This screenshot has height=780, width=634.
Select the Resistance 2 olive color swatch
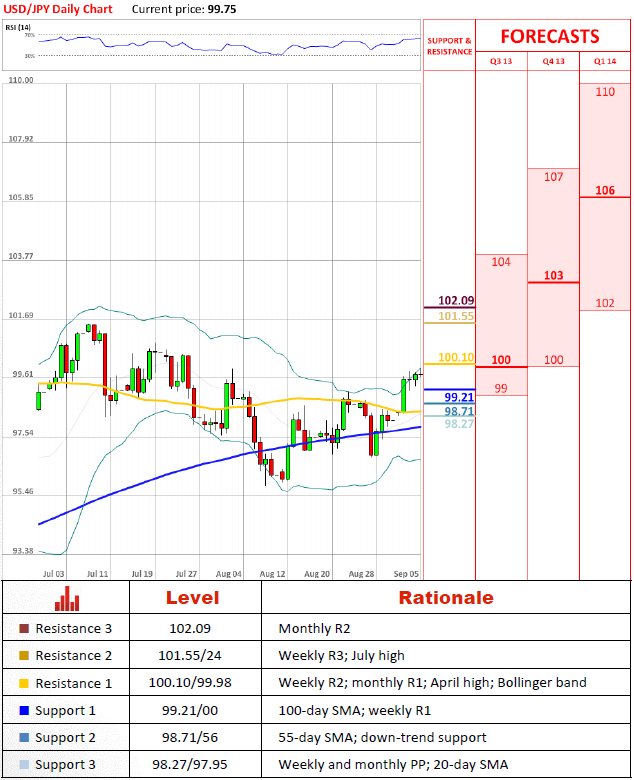pos(24,656)
